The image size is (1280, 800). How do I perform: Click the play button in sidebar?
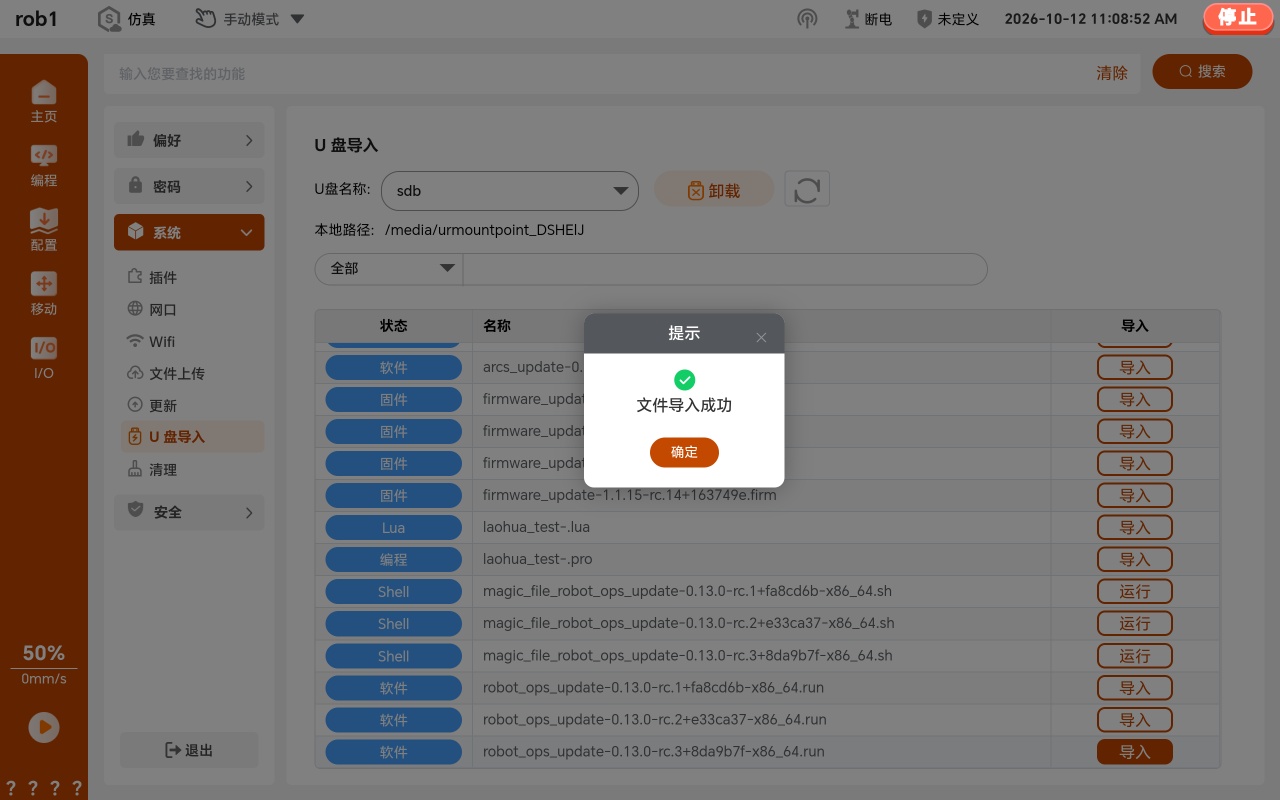point(44,727)
